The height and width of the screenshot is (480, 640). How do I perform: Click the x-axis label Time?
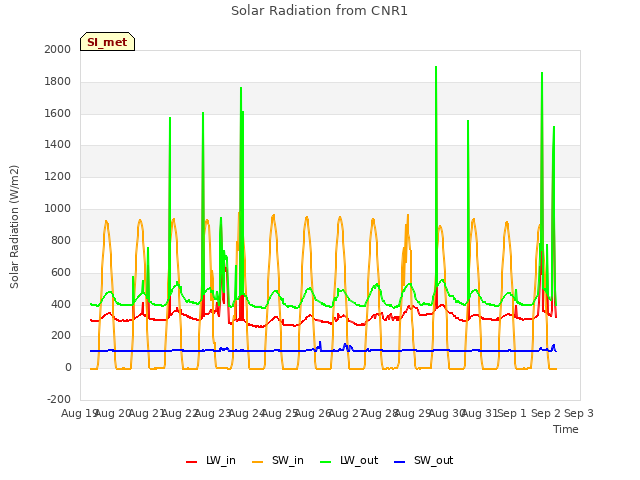coord(566,429)
